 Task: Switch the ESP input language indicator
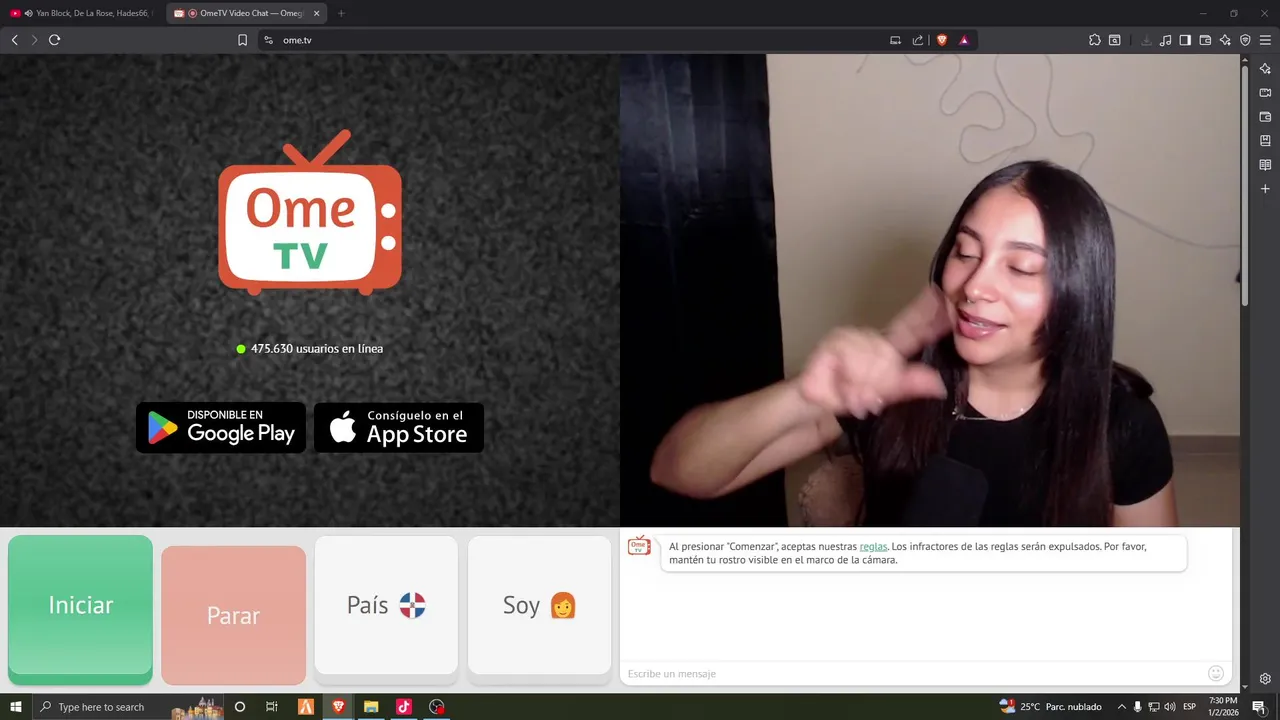click(1189, 707)
